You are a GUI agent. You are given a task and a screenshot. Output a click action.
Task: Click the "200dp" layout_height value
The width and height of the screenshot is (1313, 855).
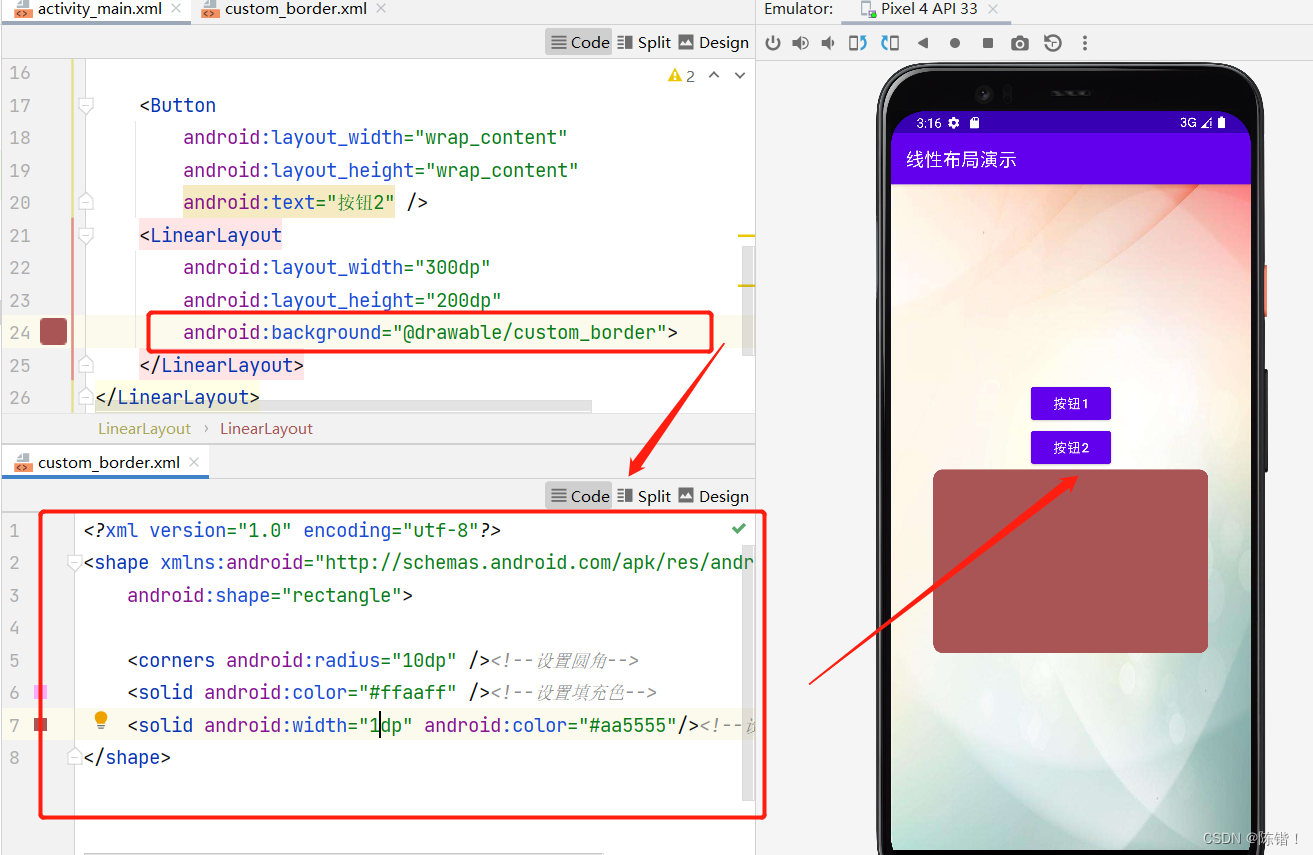[x=463, y=300]
